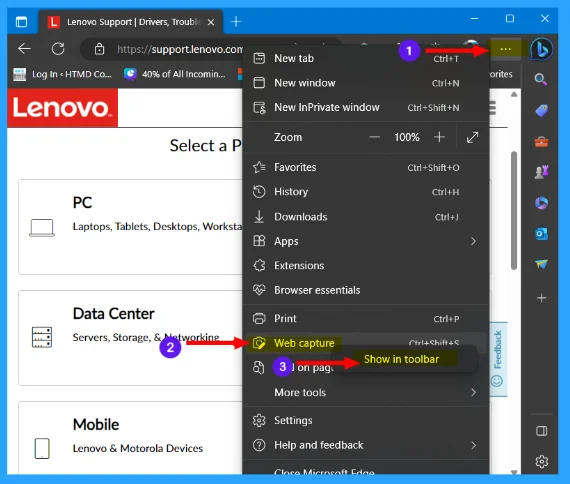The image size is (570, 484).
Task: Open Bing chat sidebar icon
Action: (542, 49)
